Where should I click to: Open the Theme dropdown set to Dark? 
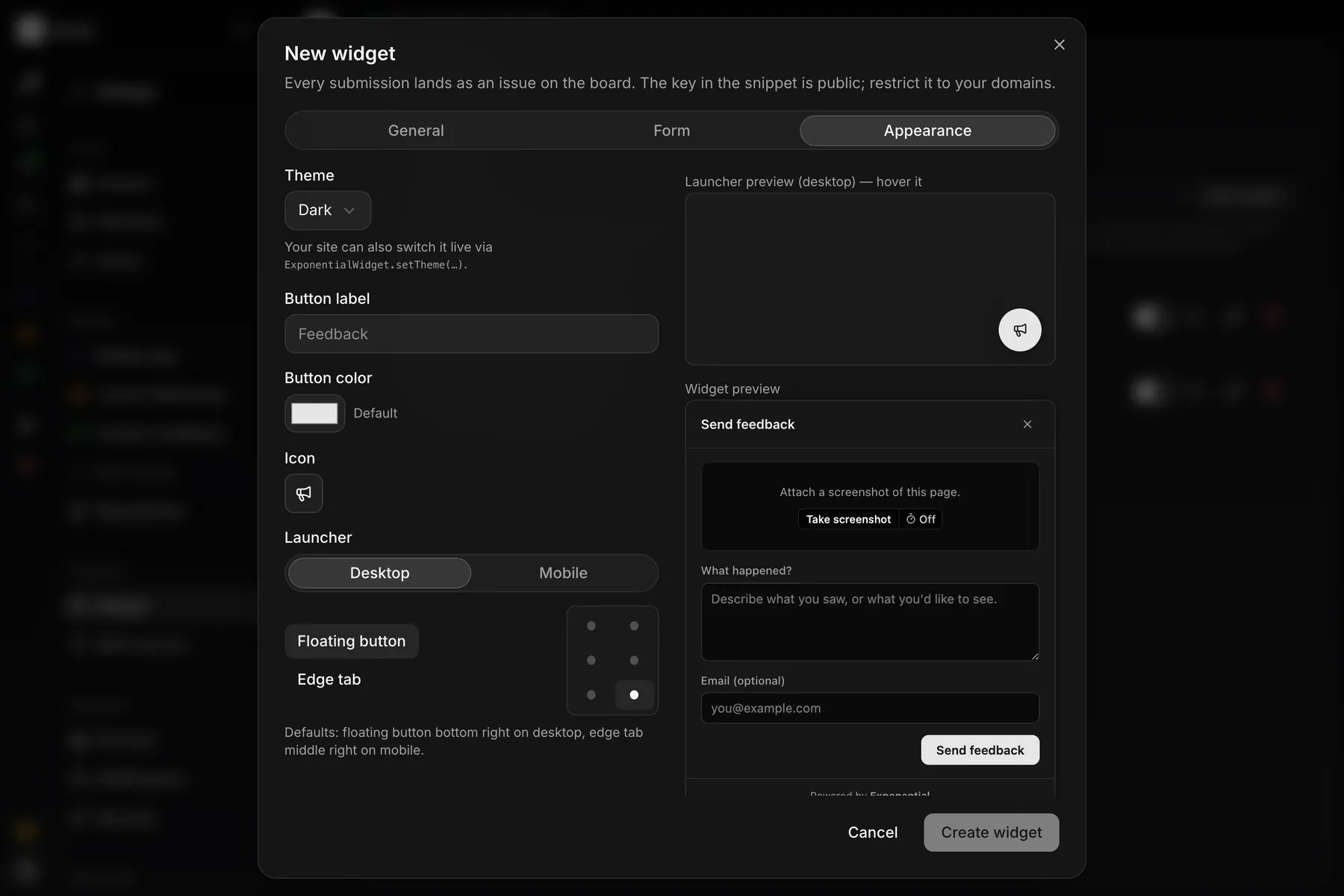click(328, 211)
